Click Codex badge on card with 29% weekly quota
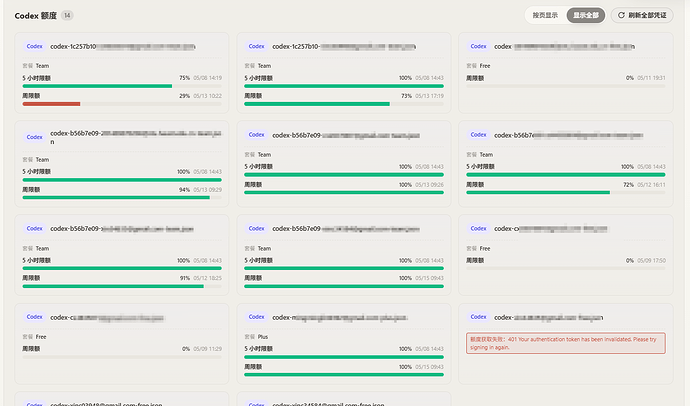690x406 pixels. pos(34,46)
